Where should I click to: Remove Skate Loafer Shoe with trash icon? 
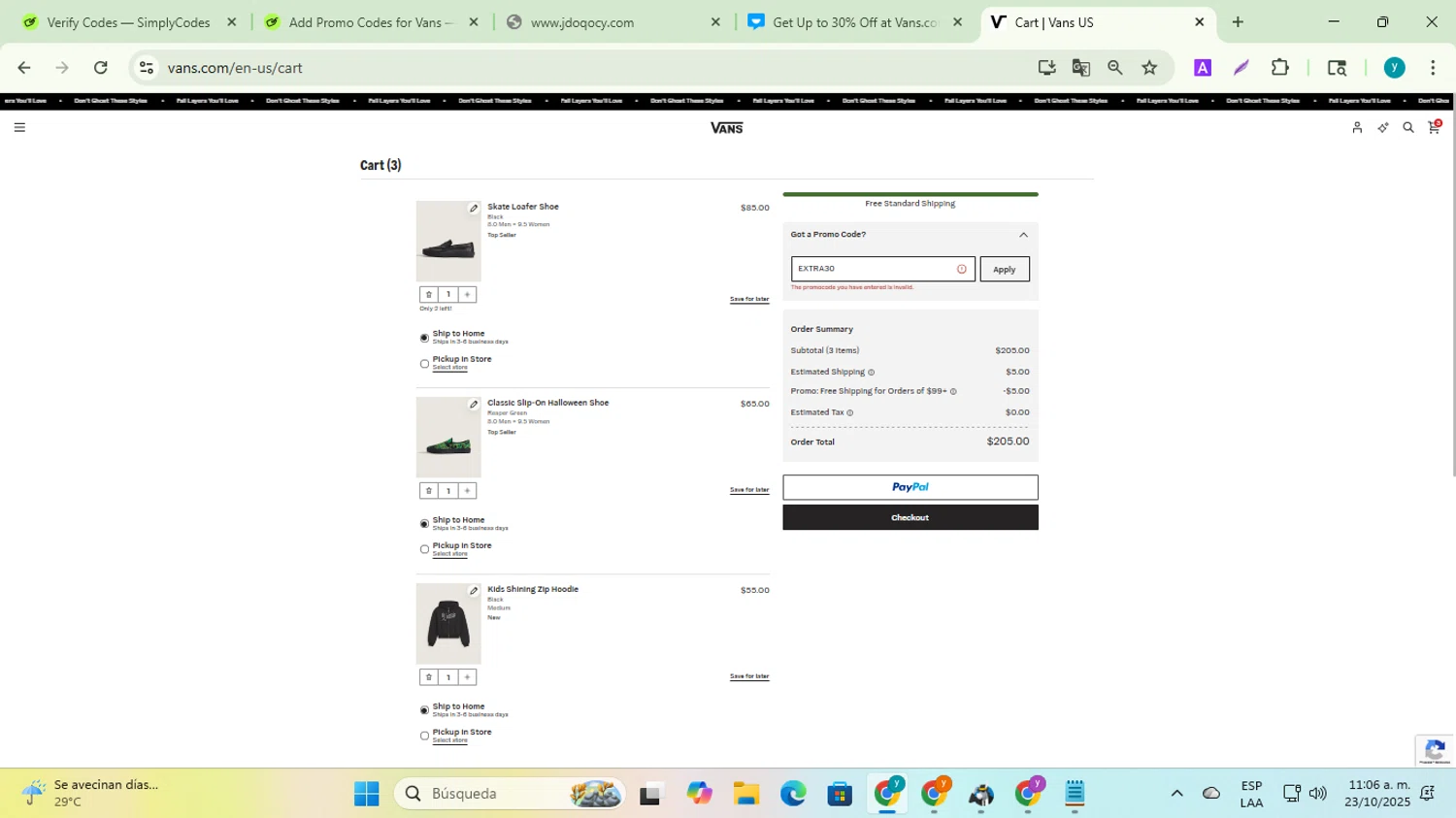428,294
